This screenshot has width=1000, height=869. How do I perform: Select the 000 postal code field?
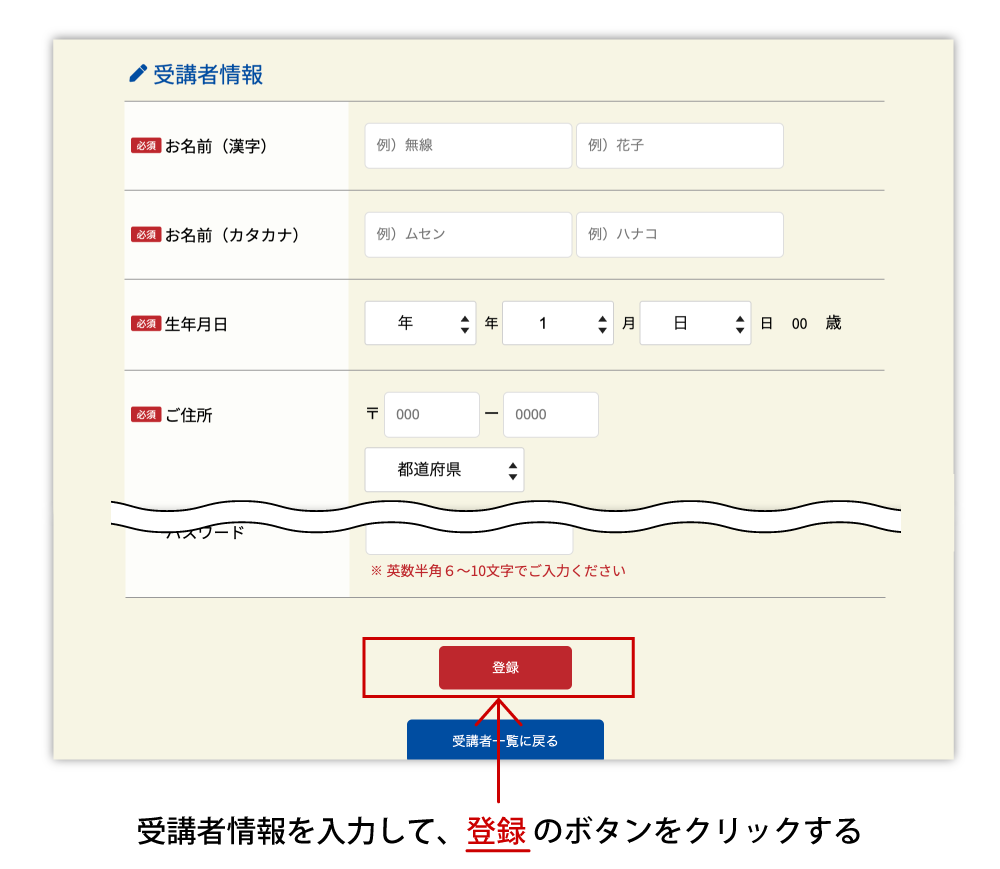[432, 414]
